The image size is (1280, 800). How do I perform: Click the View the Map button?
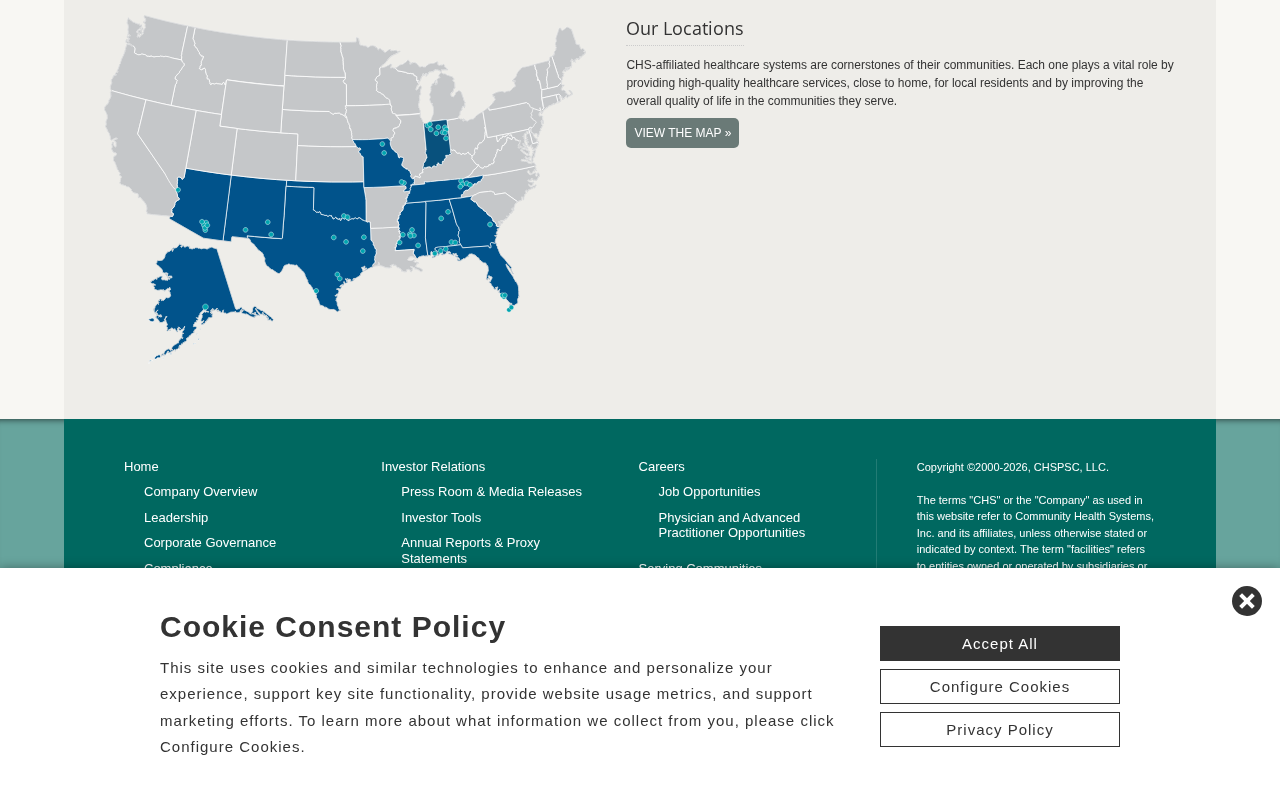click(682, 133)
